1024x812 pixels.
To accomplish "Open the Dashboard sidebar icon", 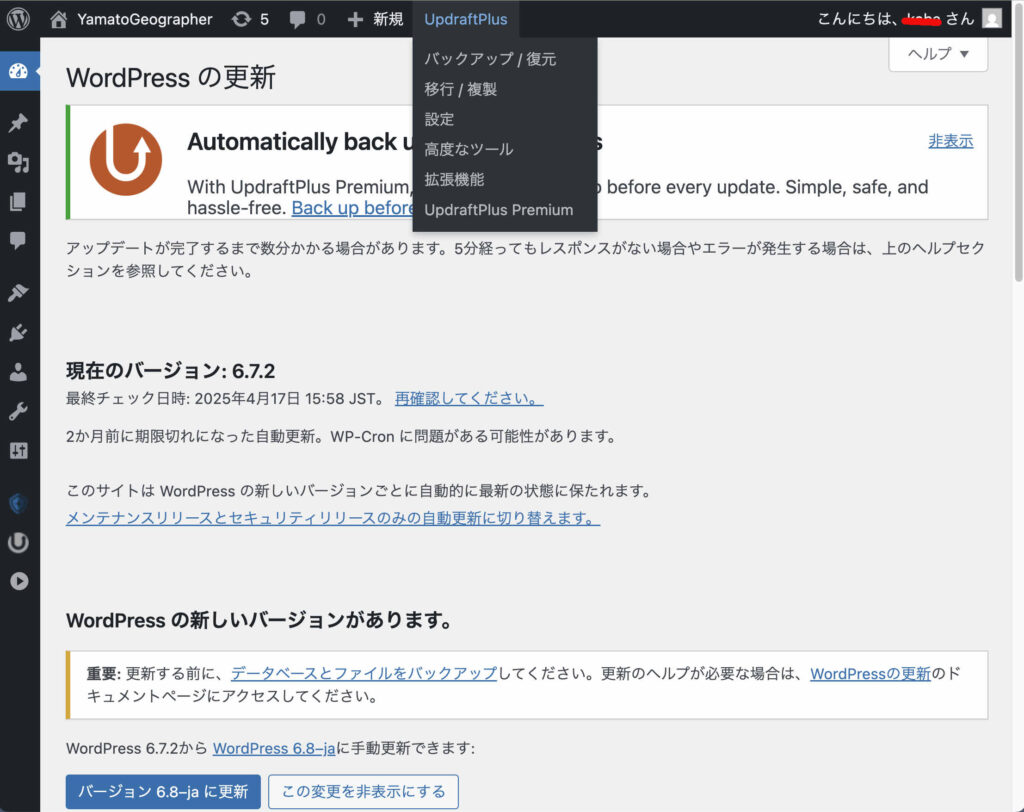I will 19,71.
